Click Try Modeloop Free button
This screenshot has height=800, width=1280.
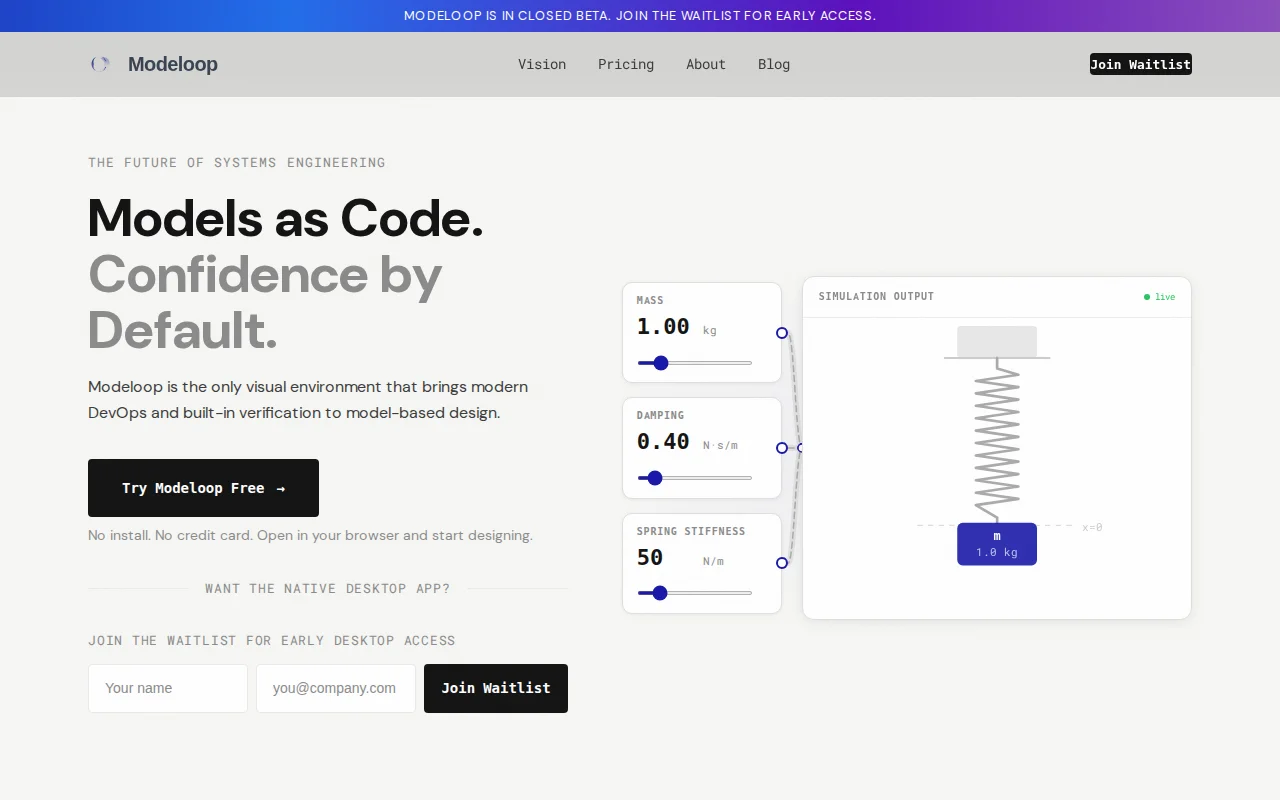203,488
